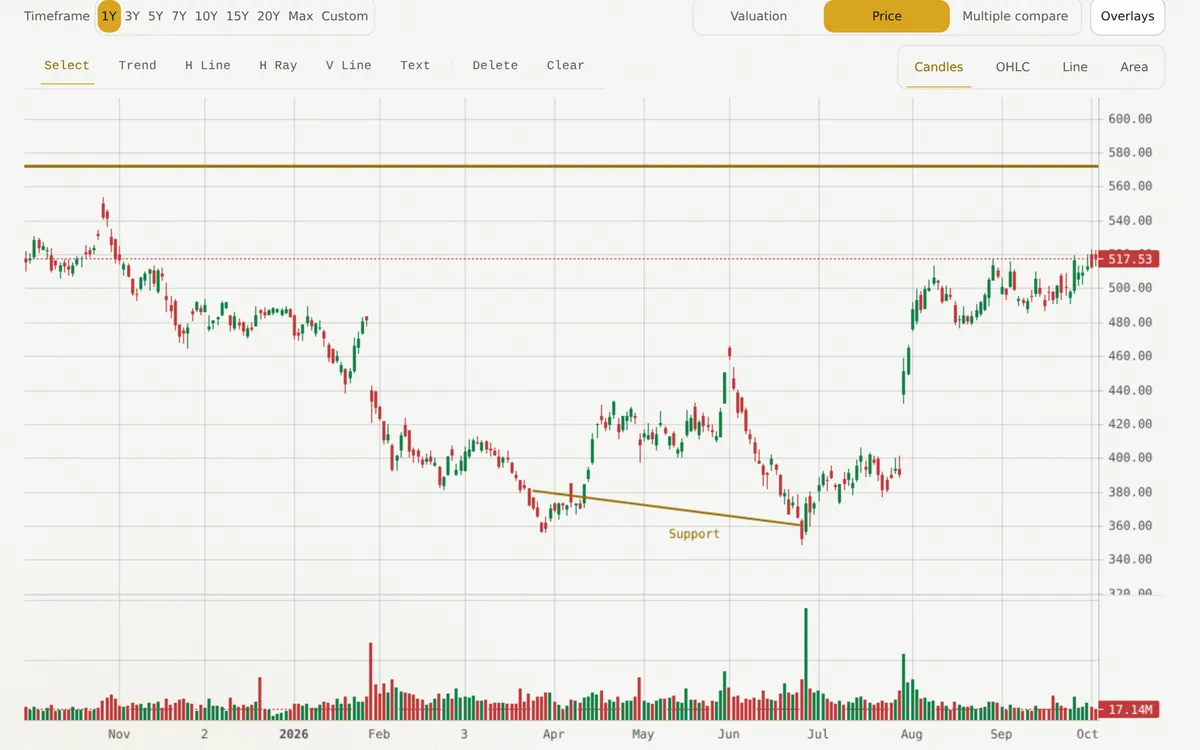Choose the Max timeframe

point(300,16)
